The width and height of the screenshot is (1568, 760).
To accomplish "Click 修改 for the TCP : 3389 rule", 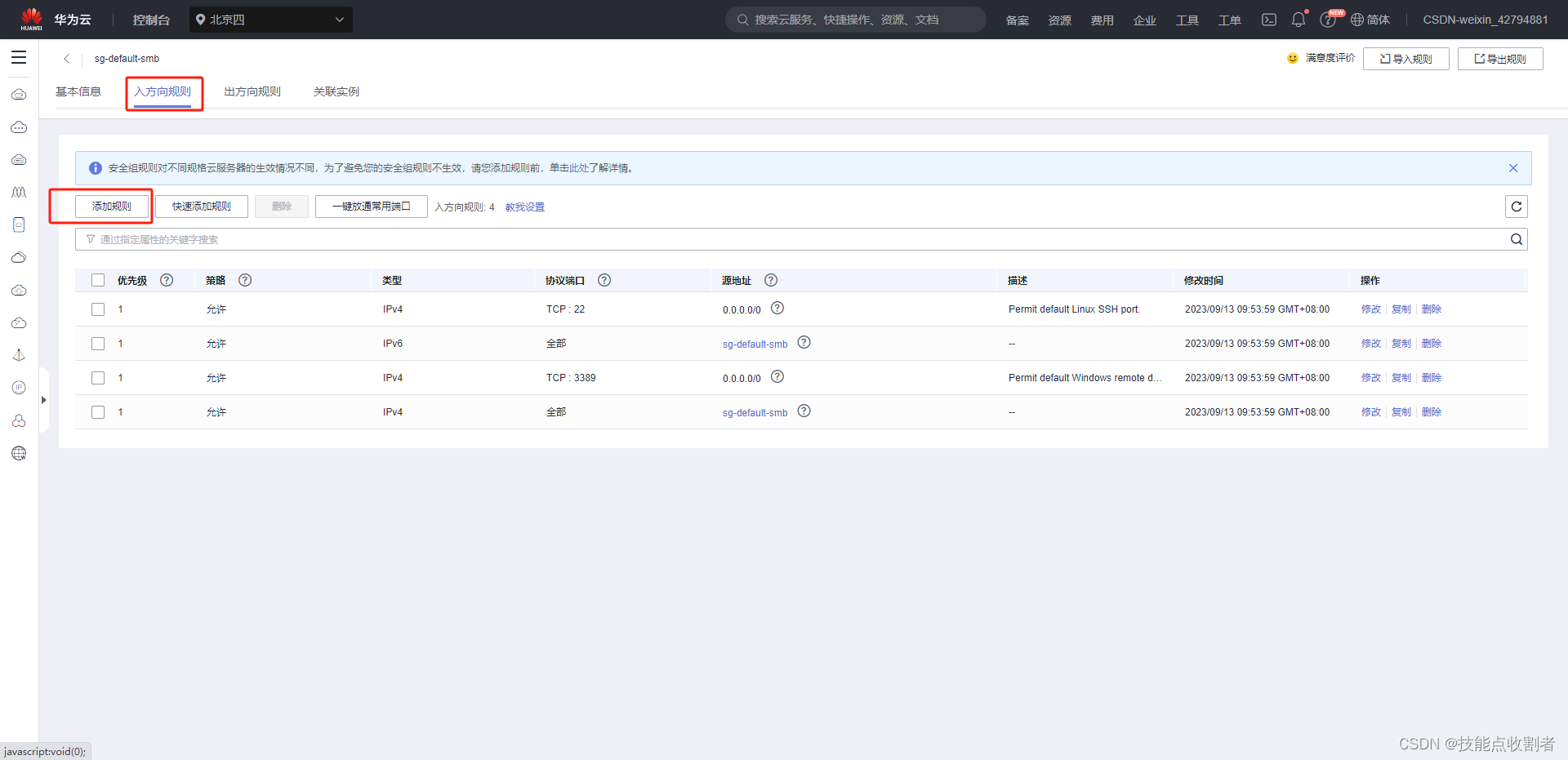I will [x=1371, y=378].
